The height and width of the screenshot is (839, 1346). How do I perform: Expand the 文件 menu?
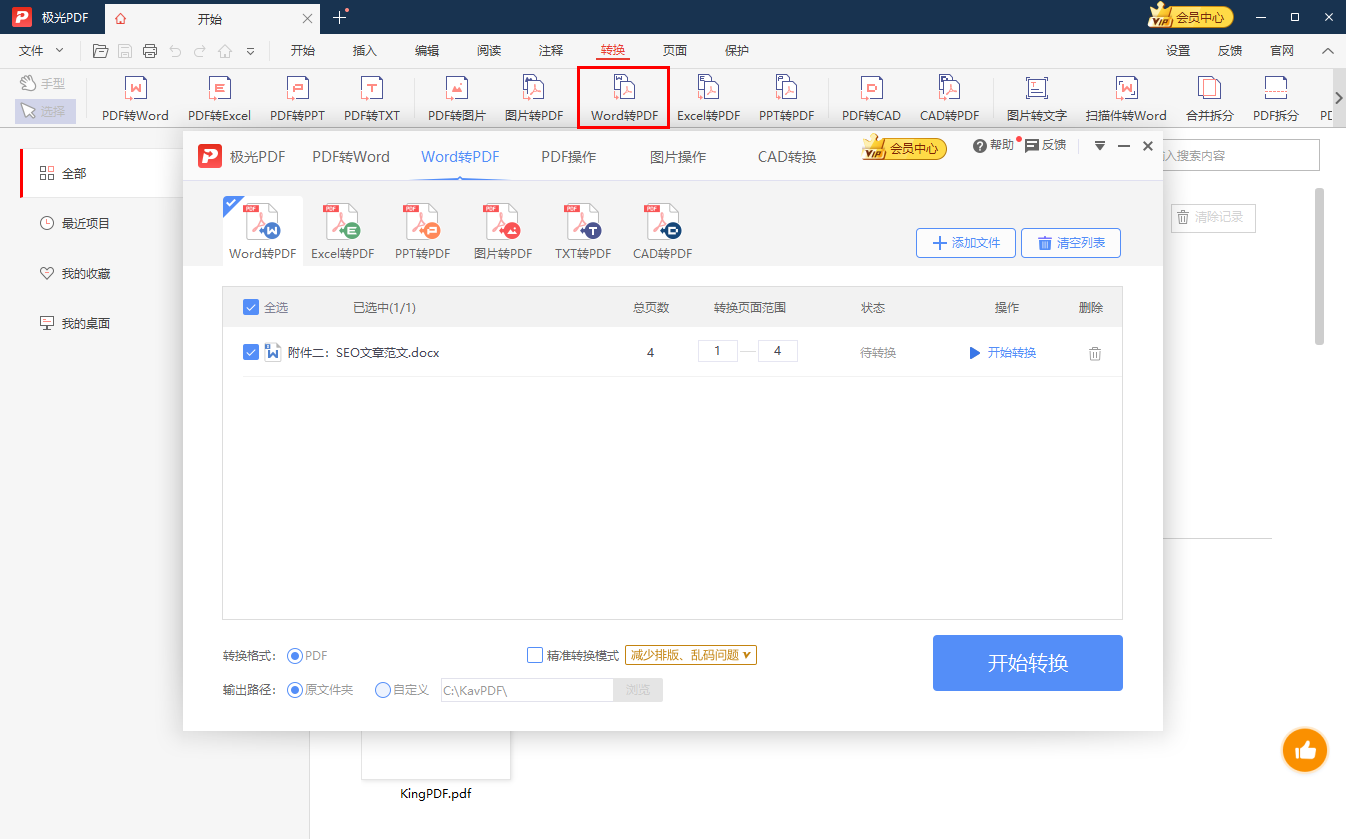38,50
